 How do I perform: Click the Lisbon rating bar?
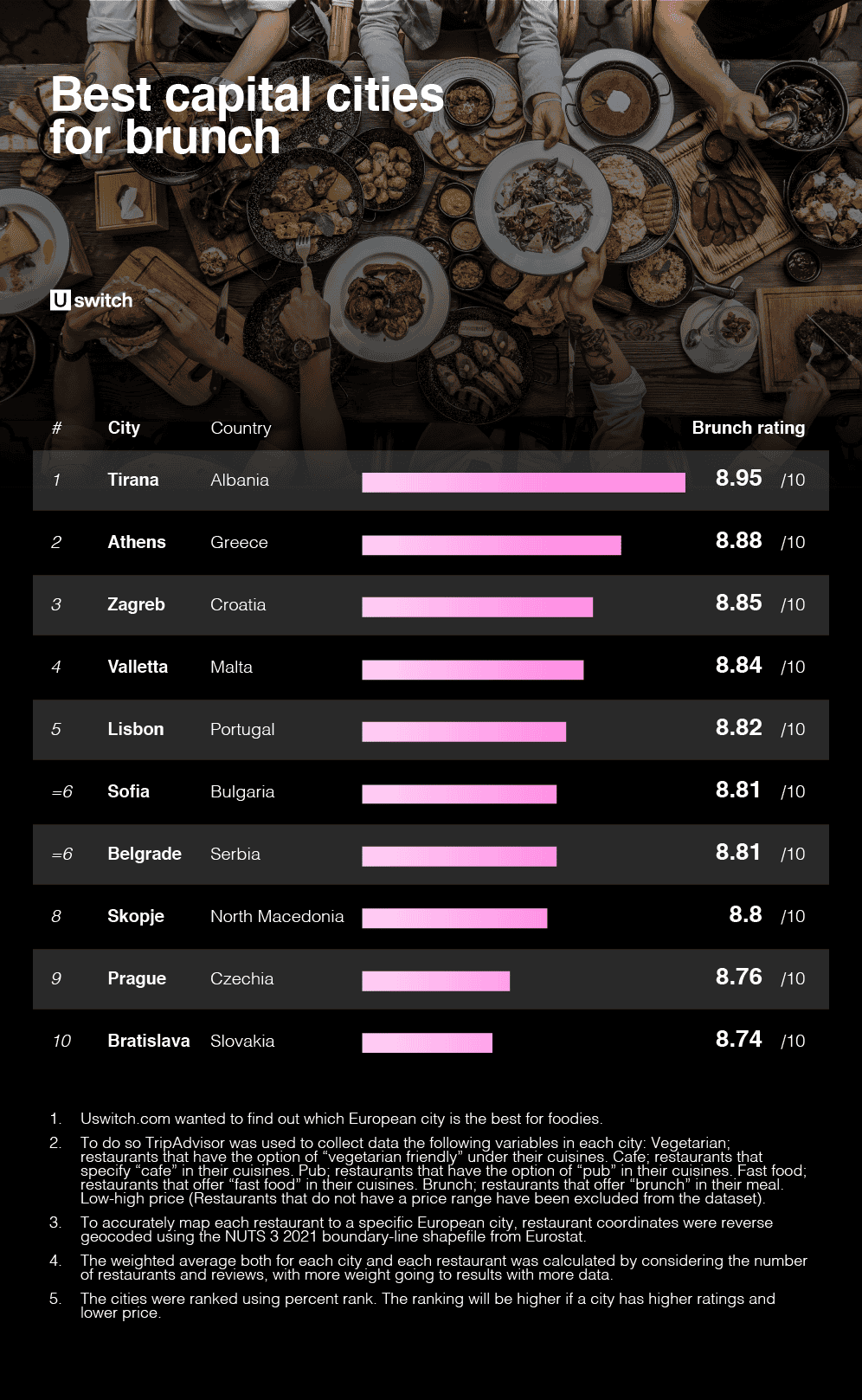point(464,732)
